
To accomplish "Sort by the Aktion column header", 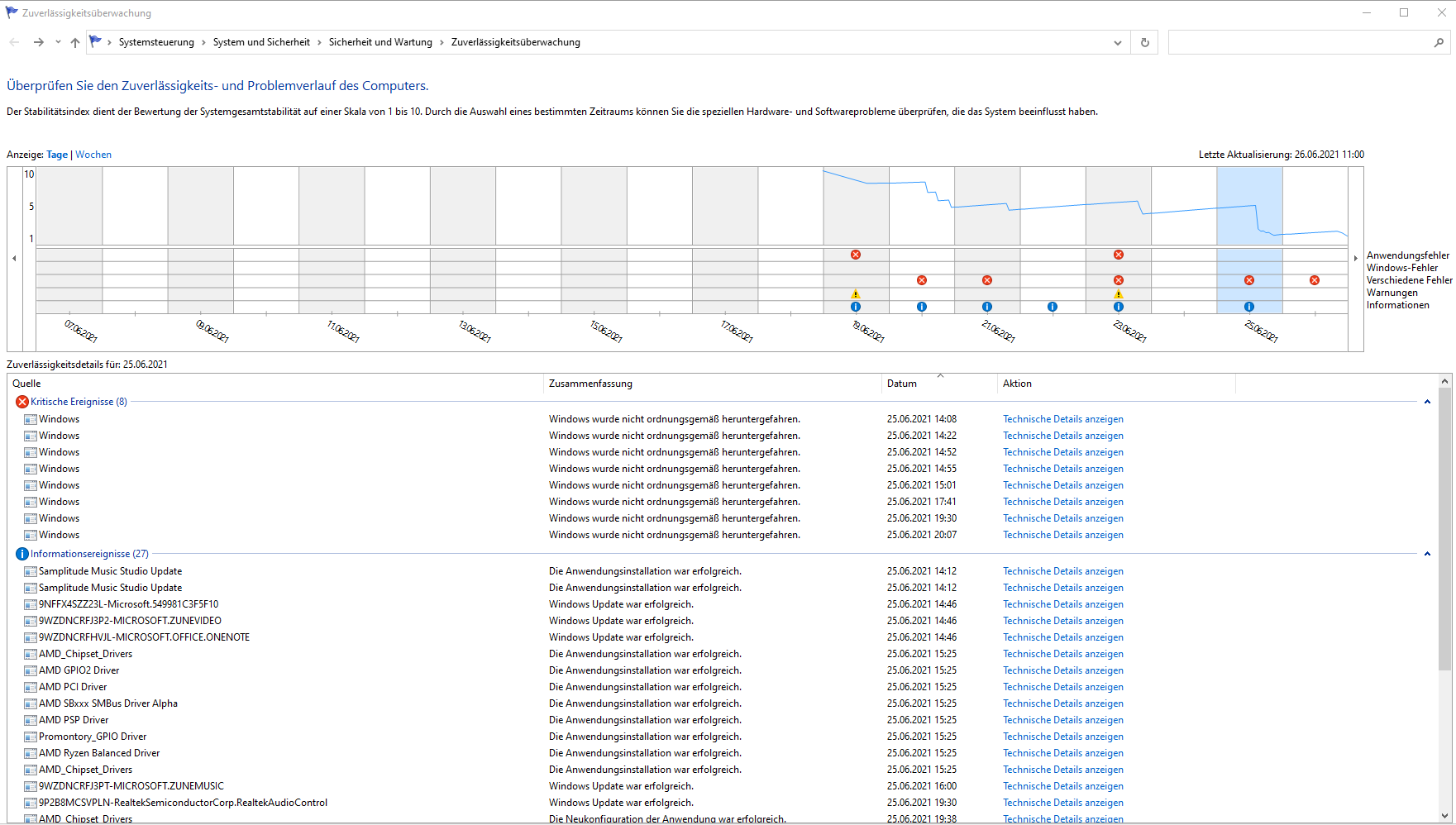I will point(1116,384).
